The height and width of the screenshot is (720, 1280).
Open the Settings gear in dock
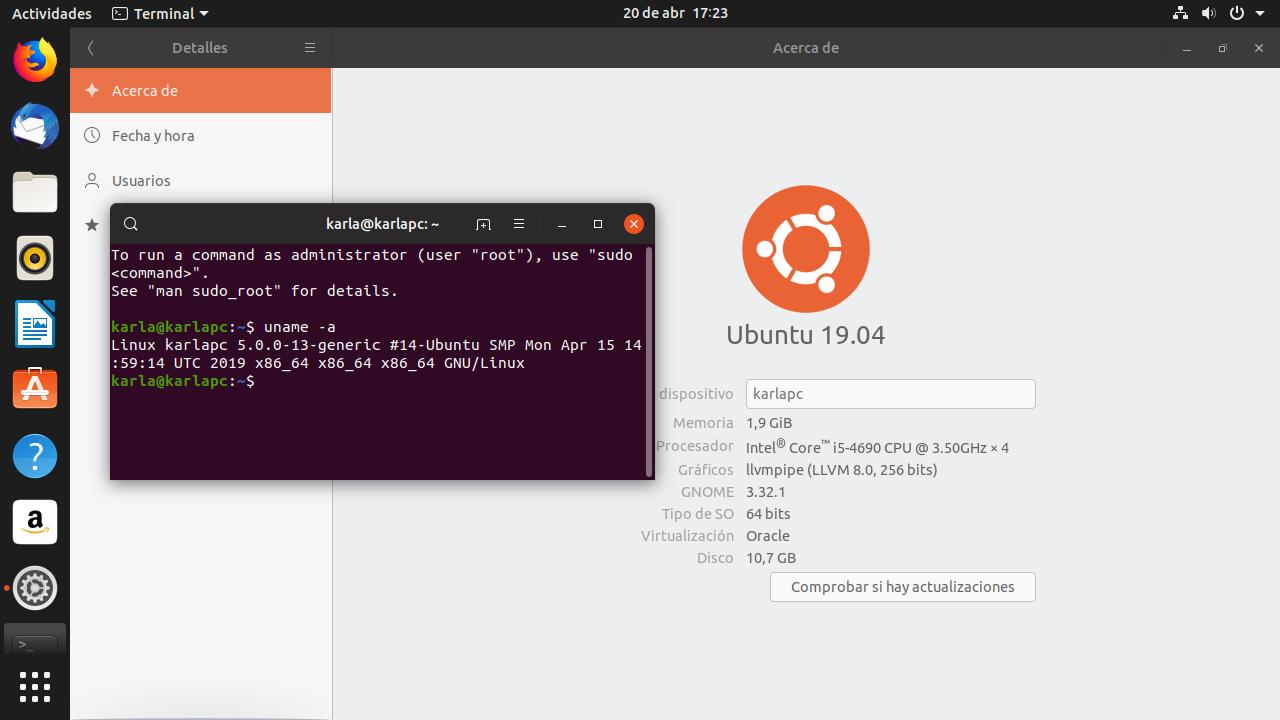point(35,588)
